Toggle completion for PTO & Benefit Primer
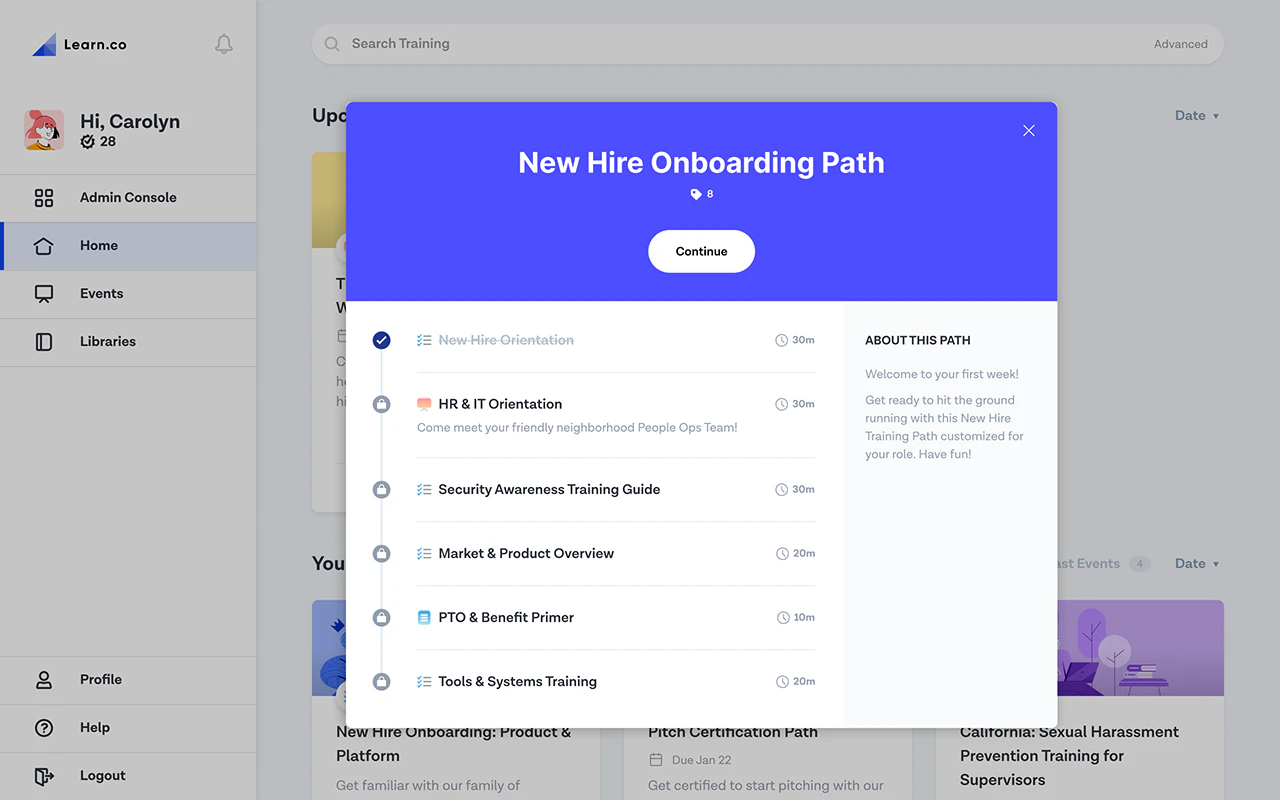 click(381, 617)
